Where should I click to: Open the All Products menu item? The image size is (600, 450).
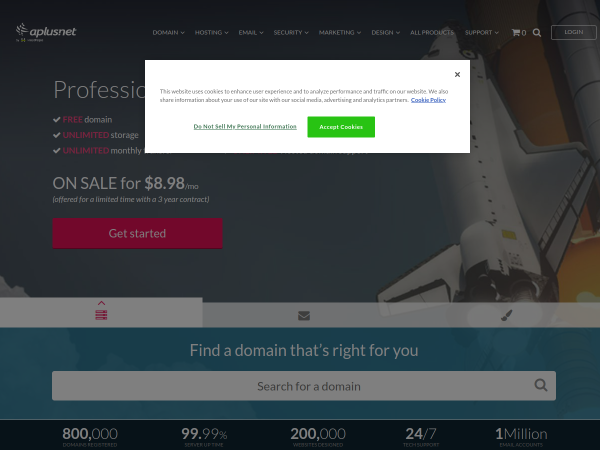pos(432,33)
